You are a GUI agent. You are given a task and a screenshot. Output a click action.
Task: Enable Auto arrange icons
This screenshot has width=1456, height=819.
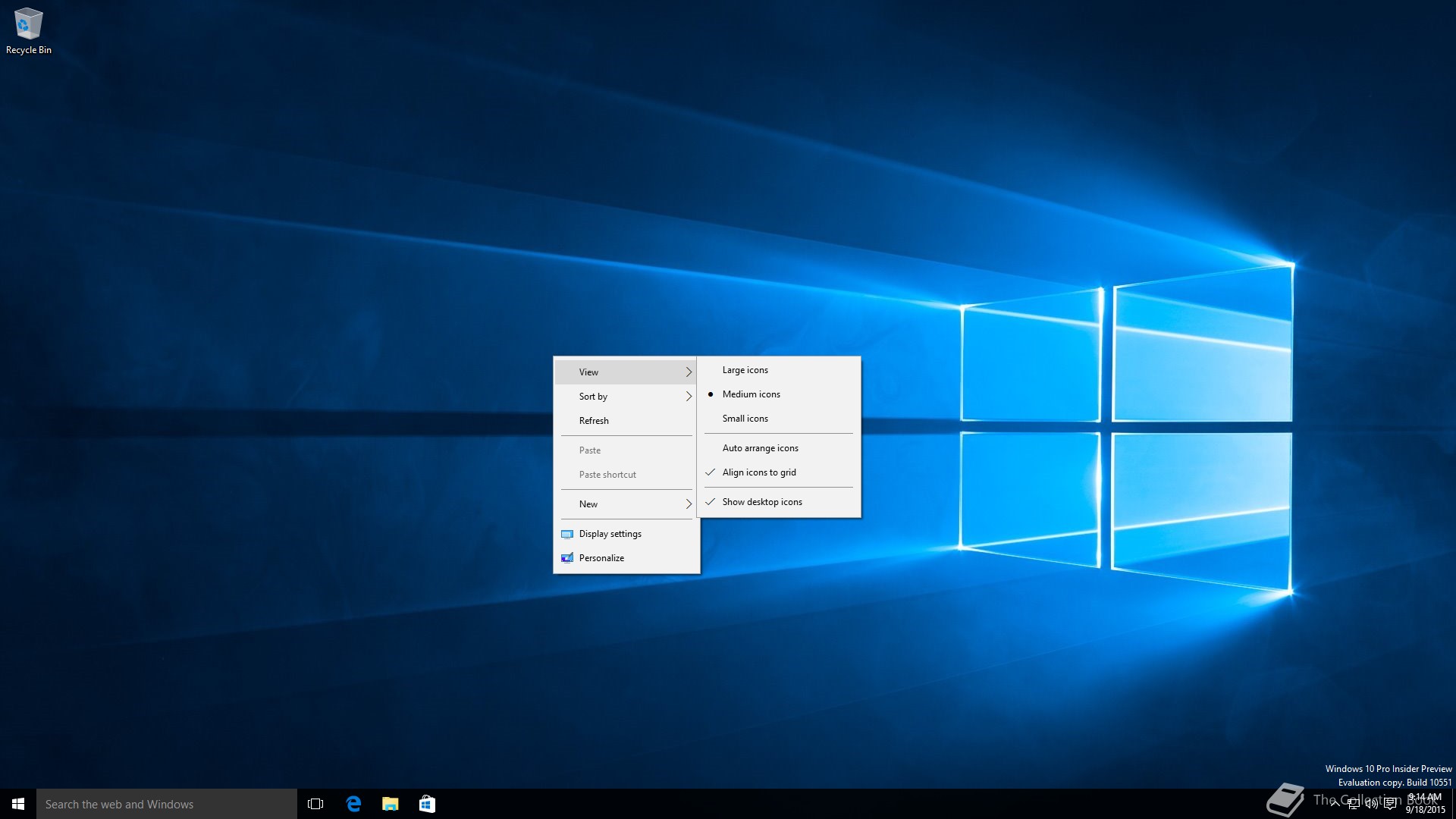coord(779,448)
